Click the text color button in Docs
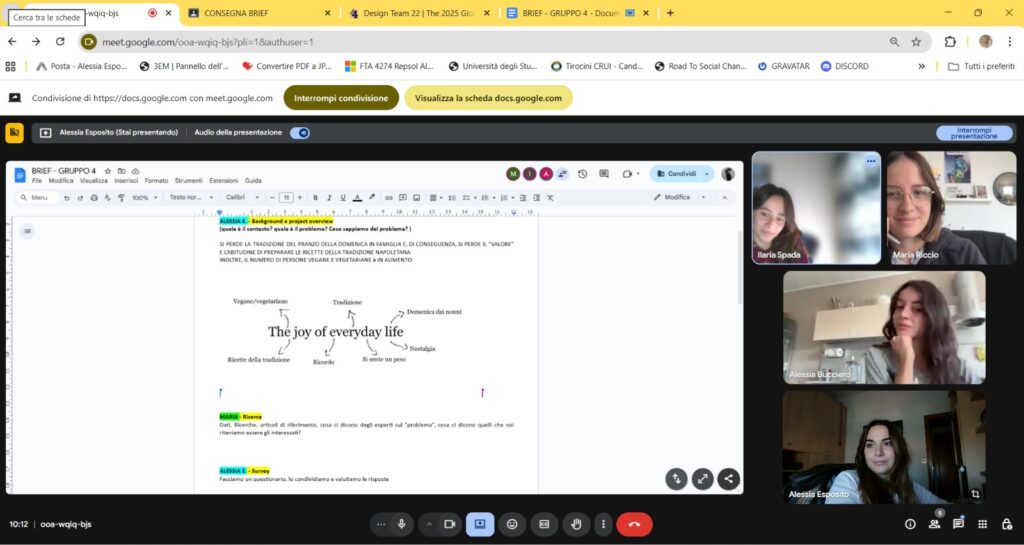1024x545 pixels. (x=357, y=198)
